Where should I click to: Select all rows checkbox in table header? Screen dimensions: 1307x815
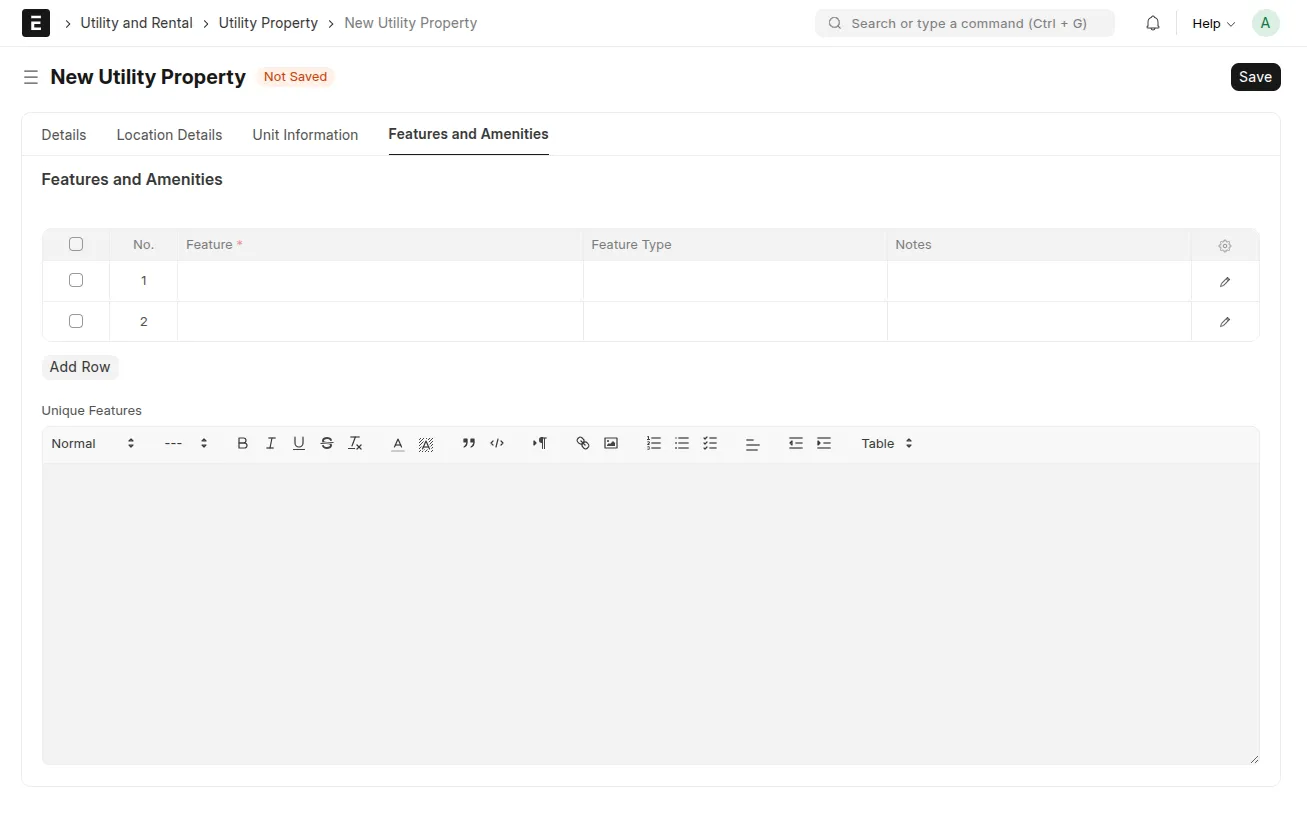(76, 244)
